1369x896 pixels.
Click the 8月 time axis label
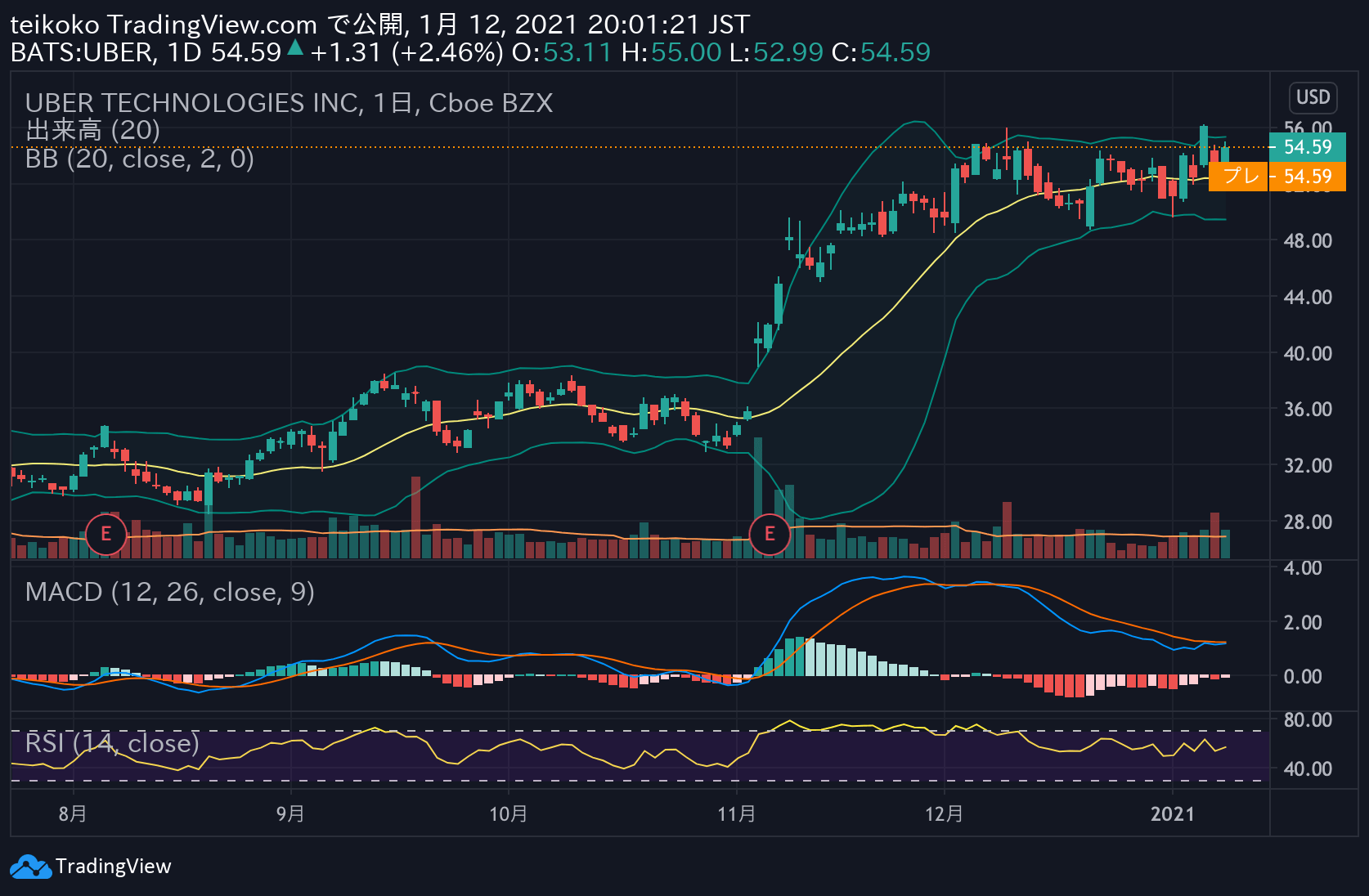[x=73, y=814]
